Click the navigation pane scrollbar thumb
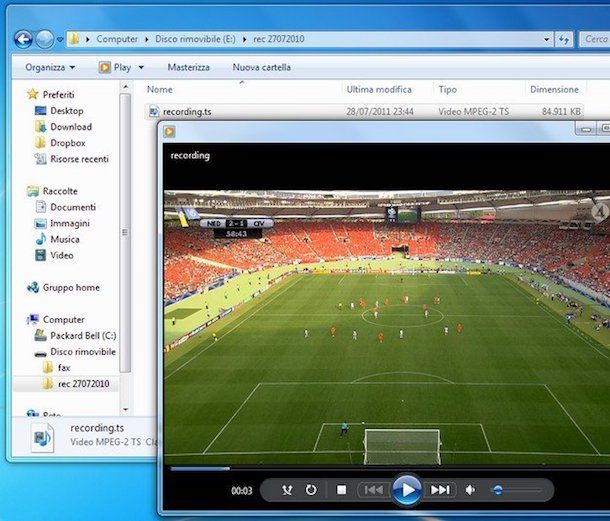This screenshot has height=521, width=610. tap(125, 233)
